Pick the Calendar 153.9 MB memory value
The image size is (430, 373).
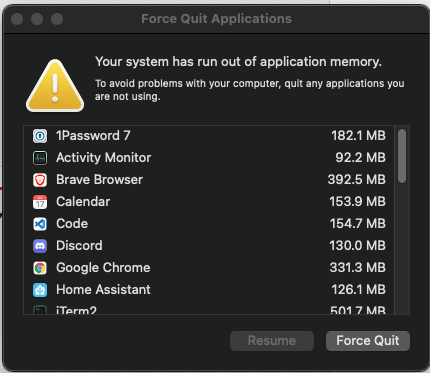point(357,201)
